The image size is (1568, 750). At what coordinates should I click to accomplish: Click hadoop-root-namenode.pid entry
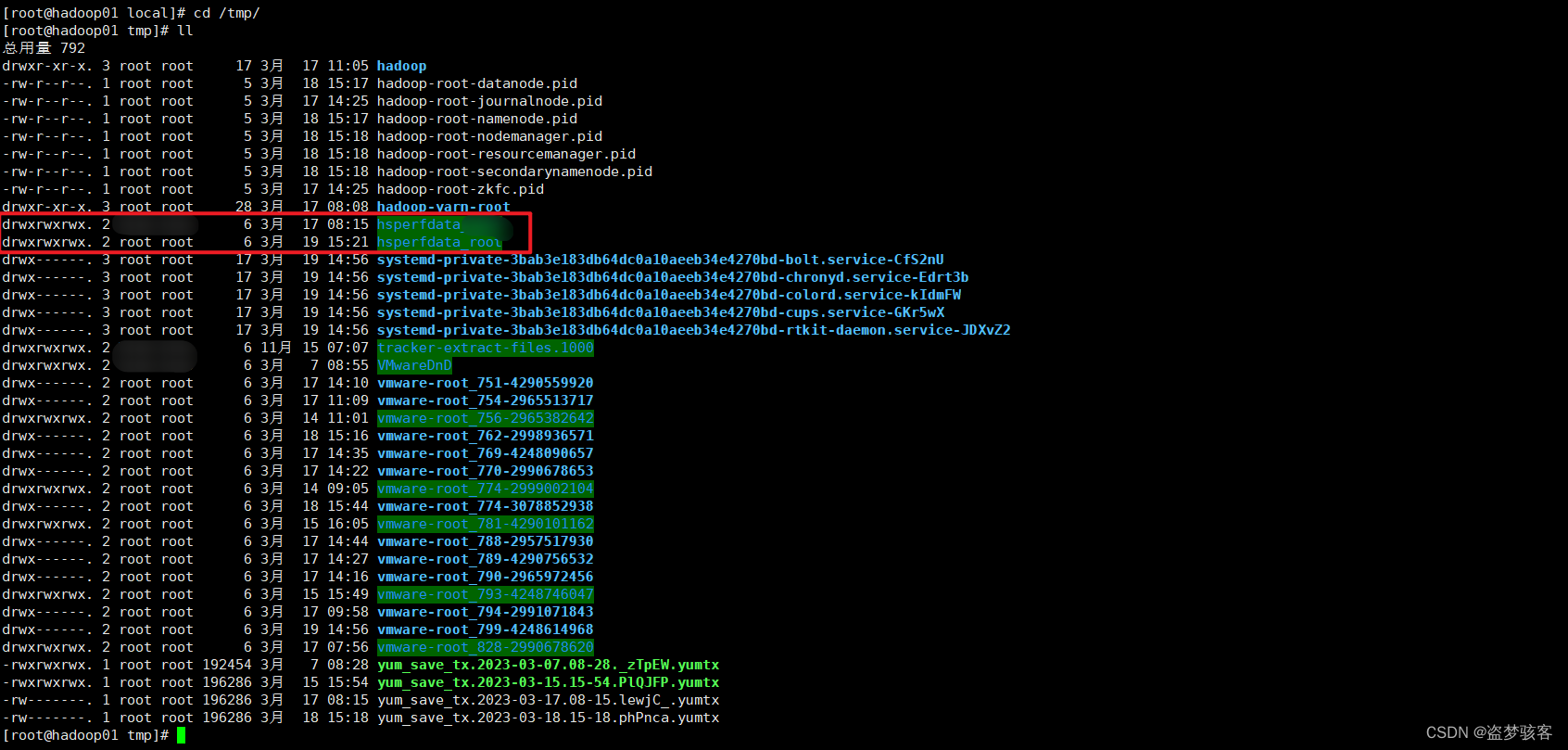(476, 119)
